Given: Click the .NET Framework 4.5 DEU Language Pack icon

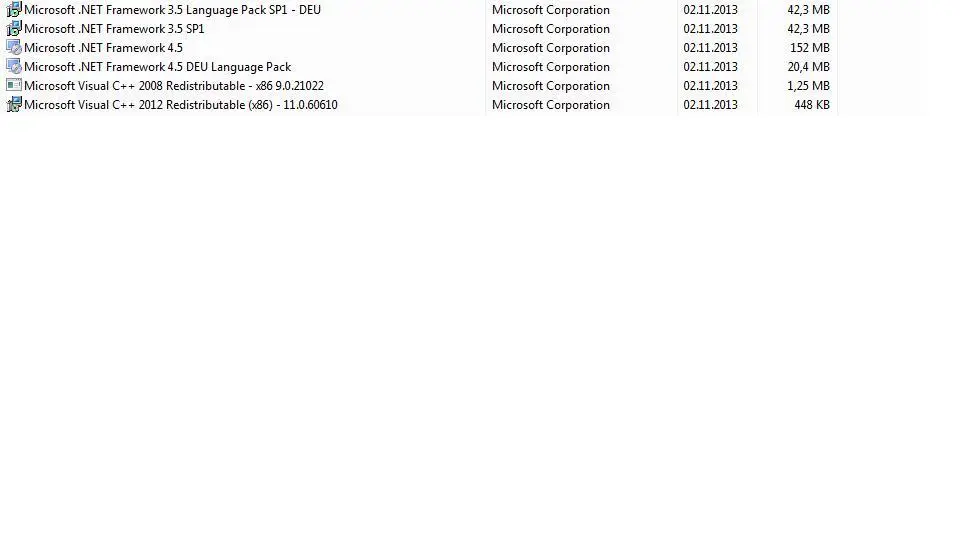Looking at the screenshot, I should (13, 67).
